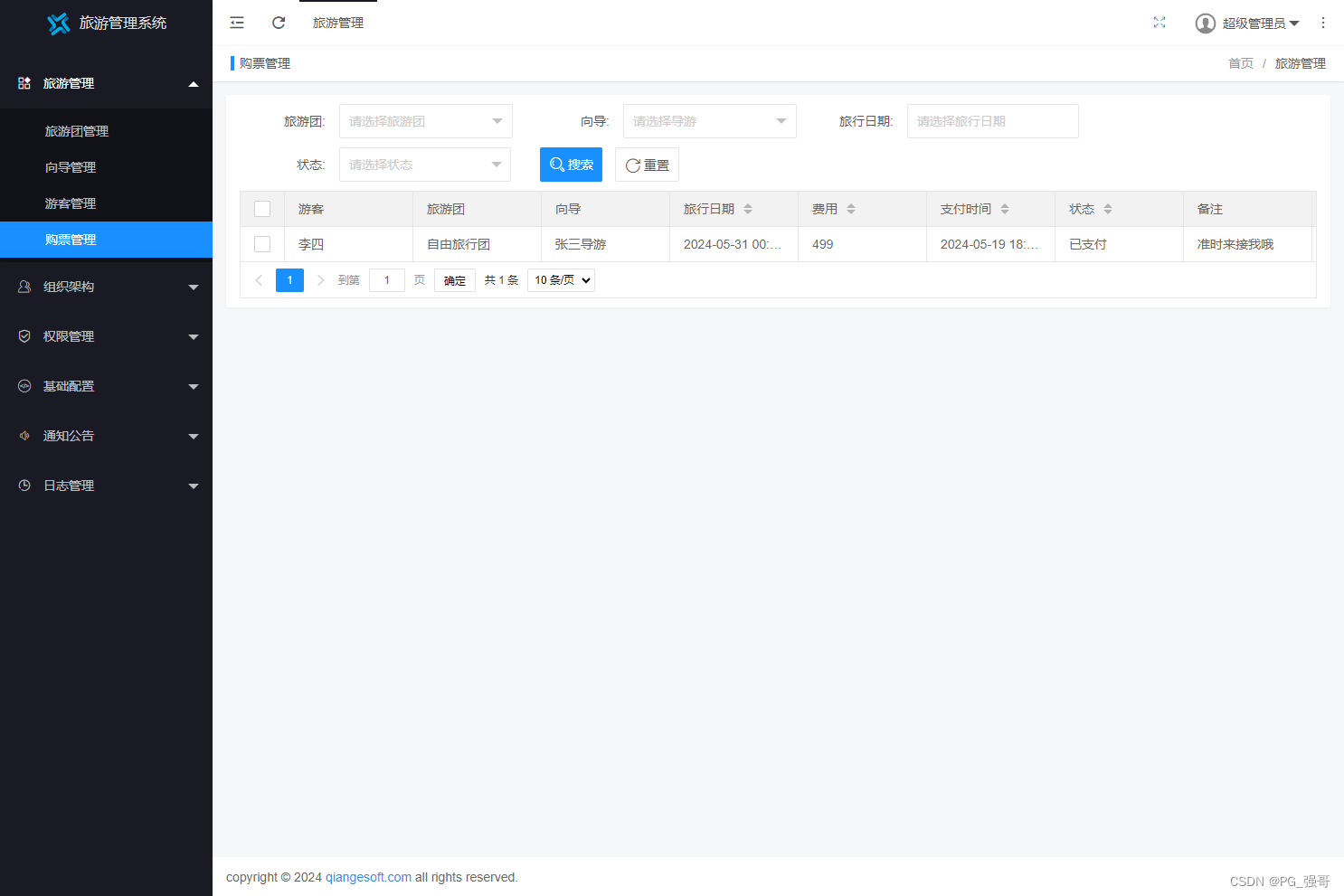Expand the 通知公告 sidebar section
Image resolution: width=1344 pixels, height=896 pixels.
click(x=106, y=436)
